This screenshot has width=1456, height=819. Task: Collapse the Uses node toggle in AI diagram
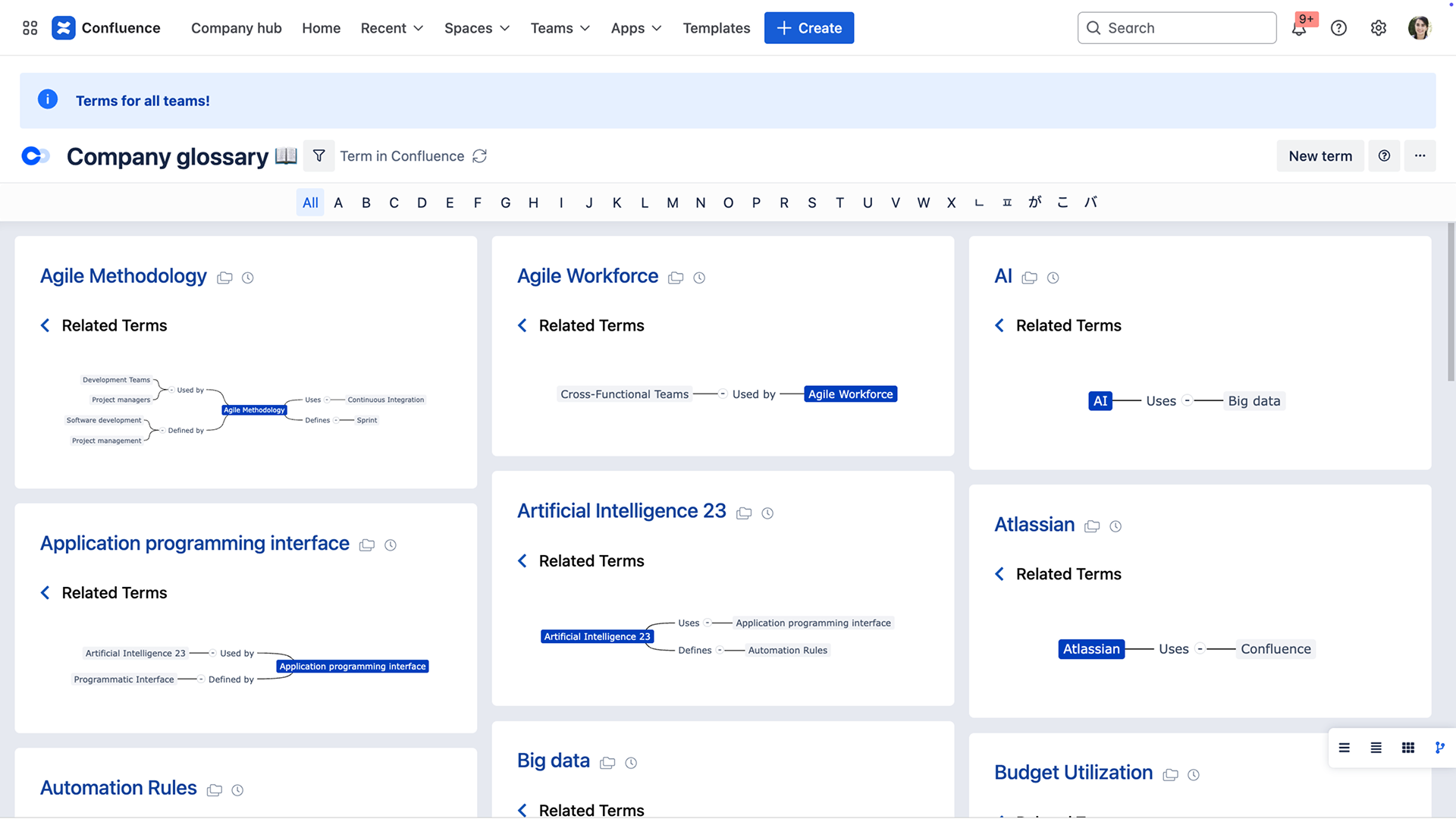[x=1188, y=400]
